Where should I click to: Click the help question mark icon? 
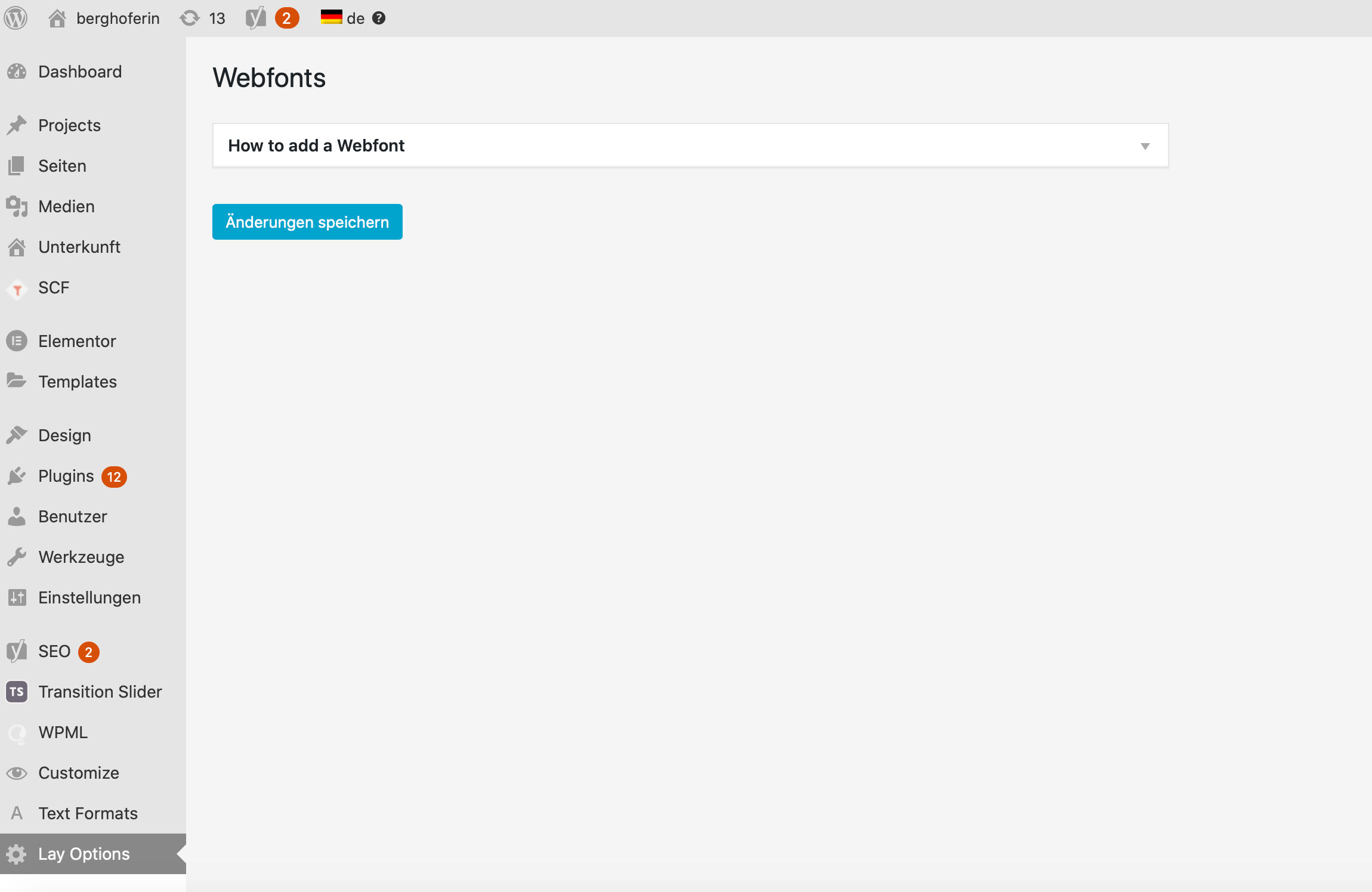tap(379, 18)
